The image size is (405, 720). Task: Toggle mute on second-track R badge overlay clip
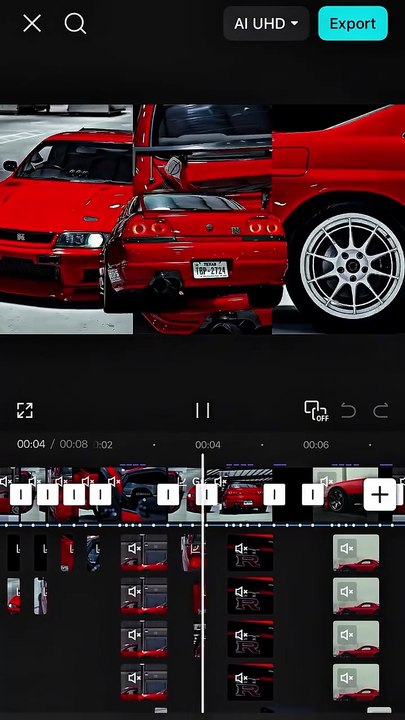point(242,591)
